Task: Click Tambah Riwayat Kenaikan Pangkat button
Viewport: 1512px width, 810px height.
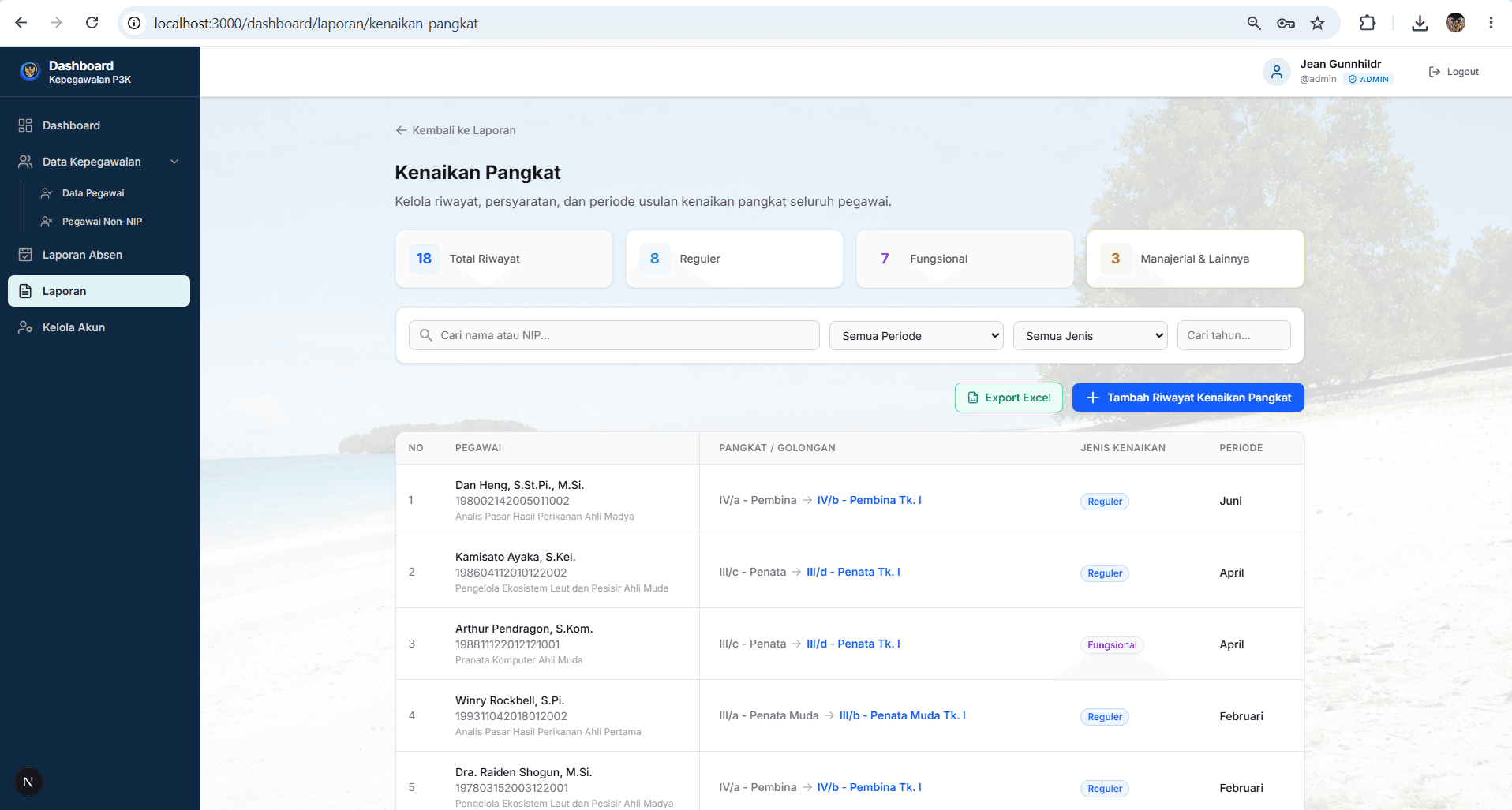Action: (x=1188, y=398)
